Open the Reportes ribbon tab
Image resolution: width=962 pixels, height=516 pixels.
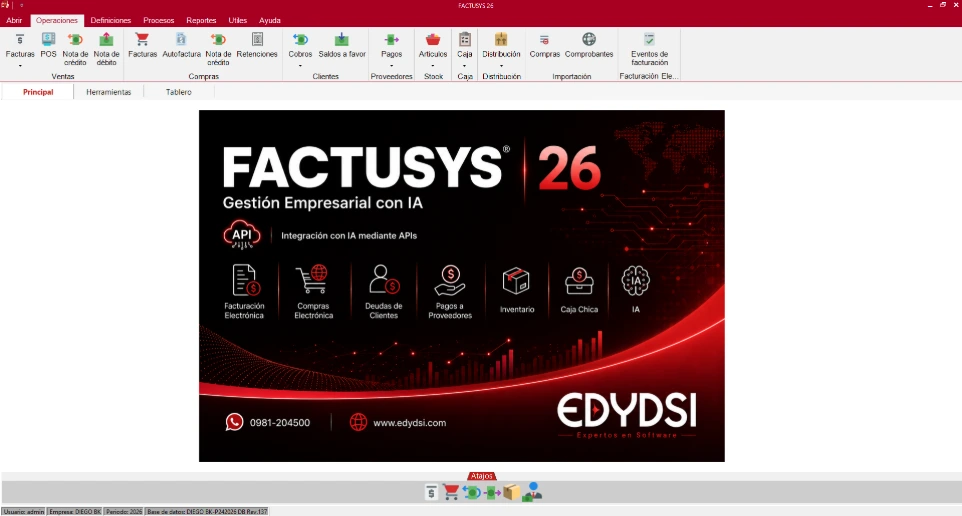(201, 20)
